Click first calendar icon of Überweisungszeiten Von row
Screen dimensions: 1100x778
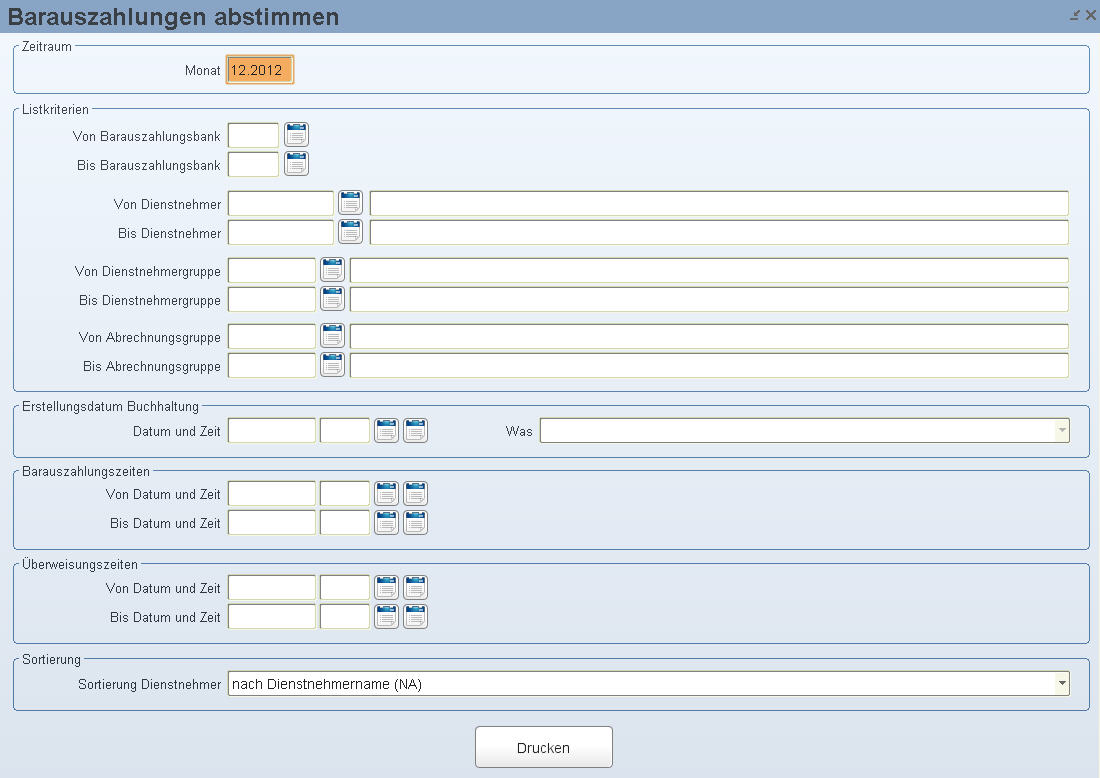pyautogui.click(x=387, y=587)
